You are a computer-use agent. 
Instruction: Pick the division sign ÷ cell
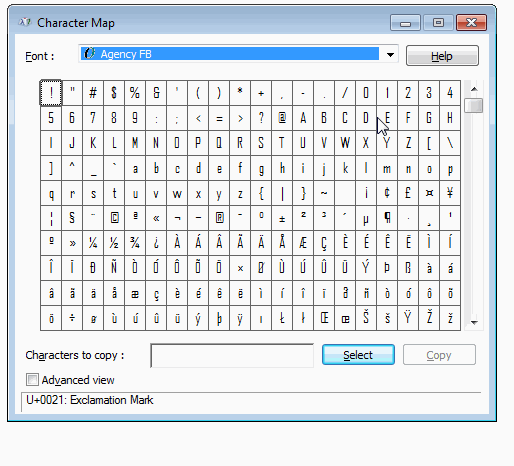(x=72, y=318)
